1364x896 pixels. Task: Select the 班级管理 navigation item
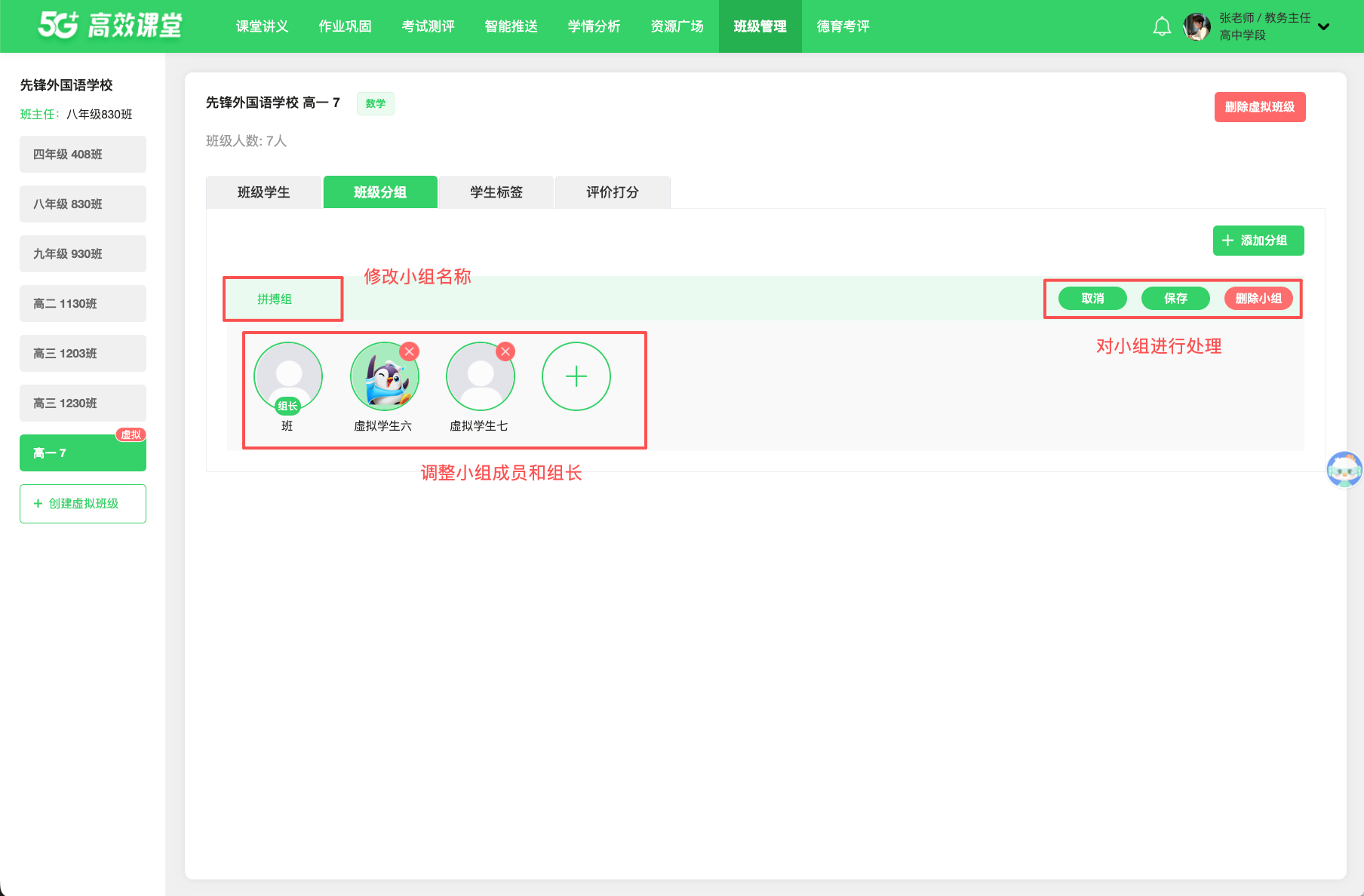click(x=760, y=26)
